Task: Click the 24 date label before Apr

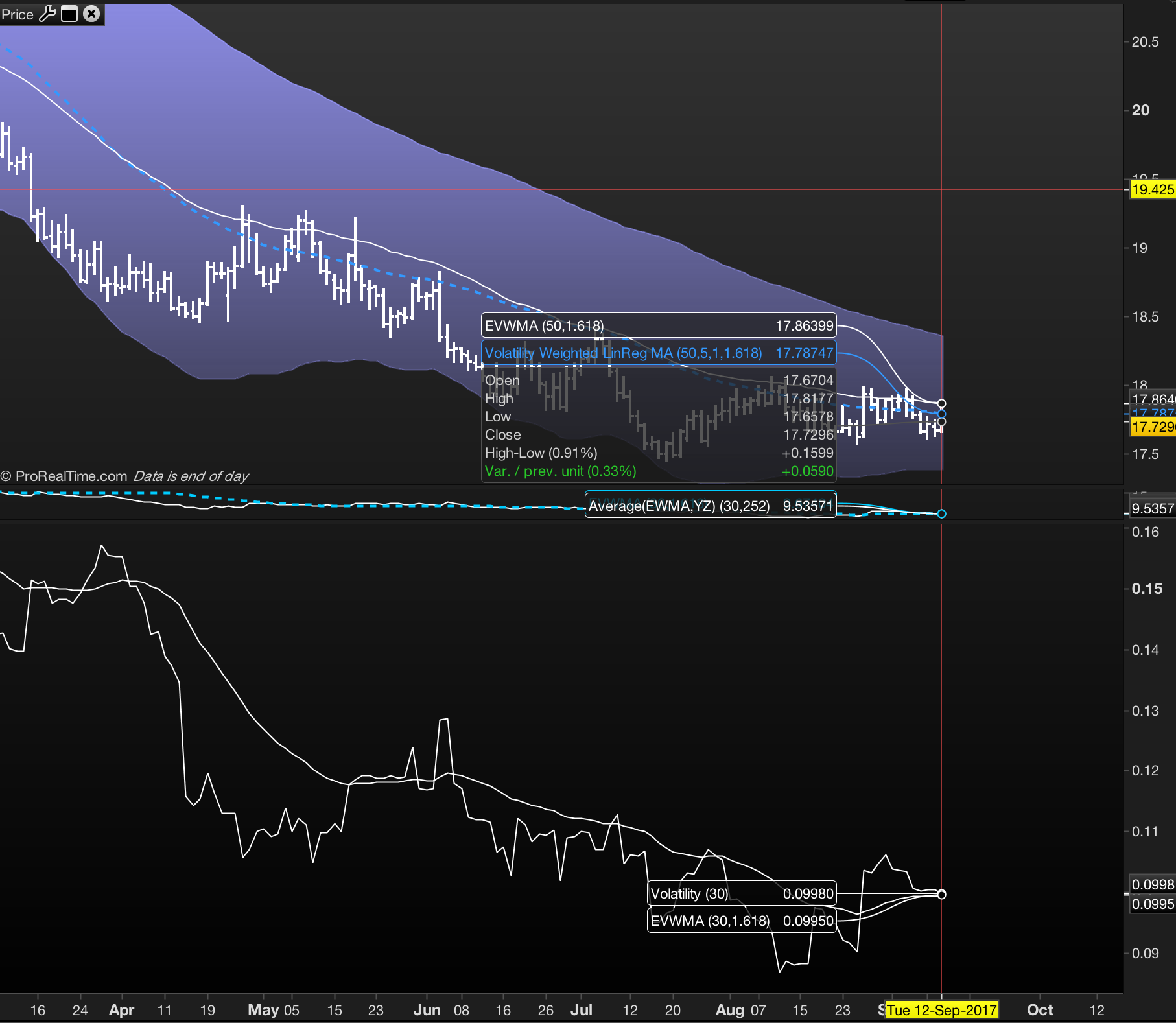Action: pos(80,1010)
